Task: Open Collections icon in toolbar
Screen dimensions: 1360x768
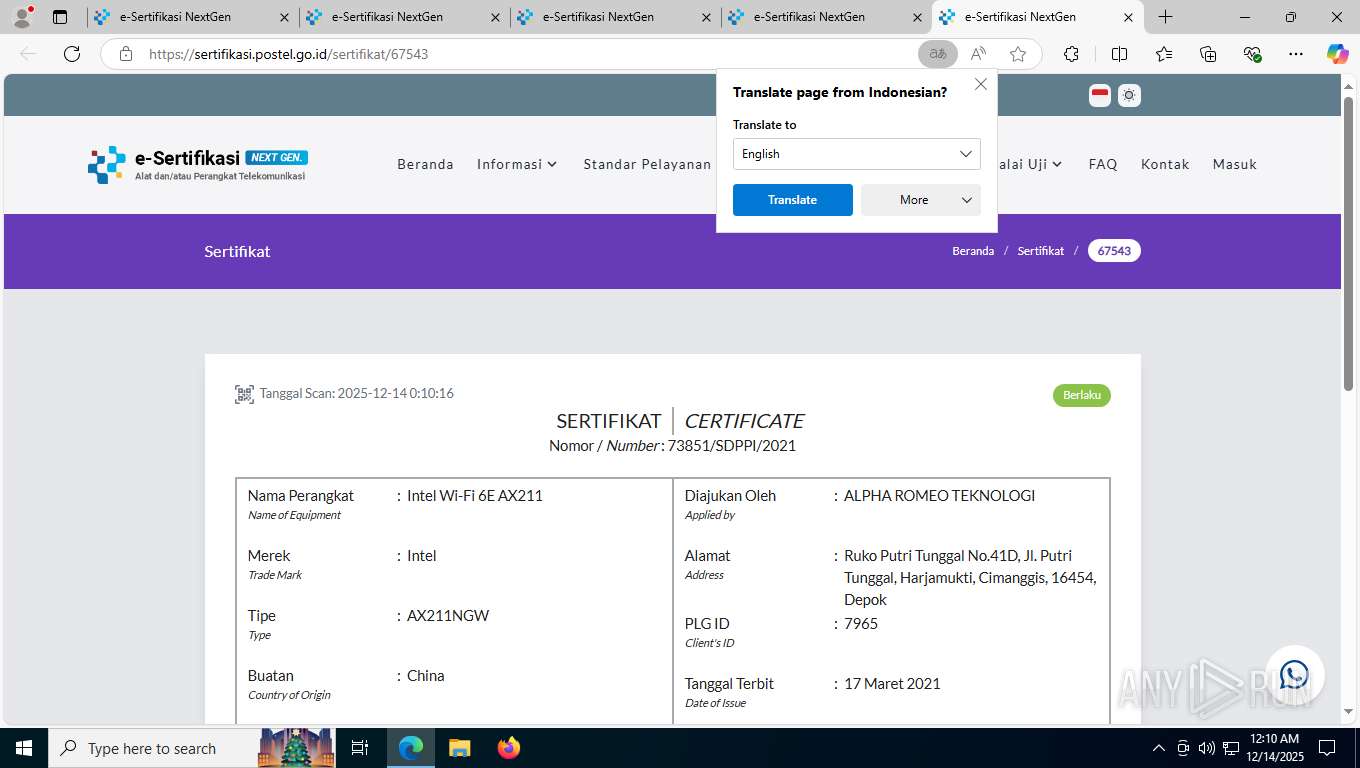Action: (x=1208, y=54)
